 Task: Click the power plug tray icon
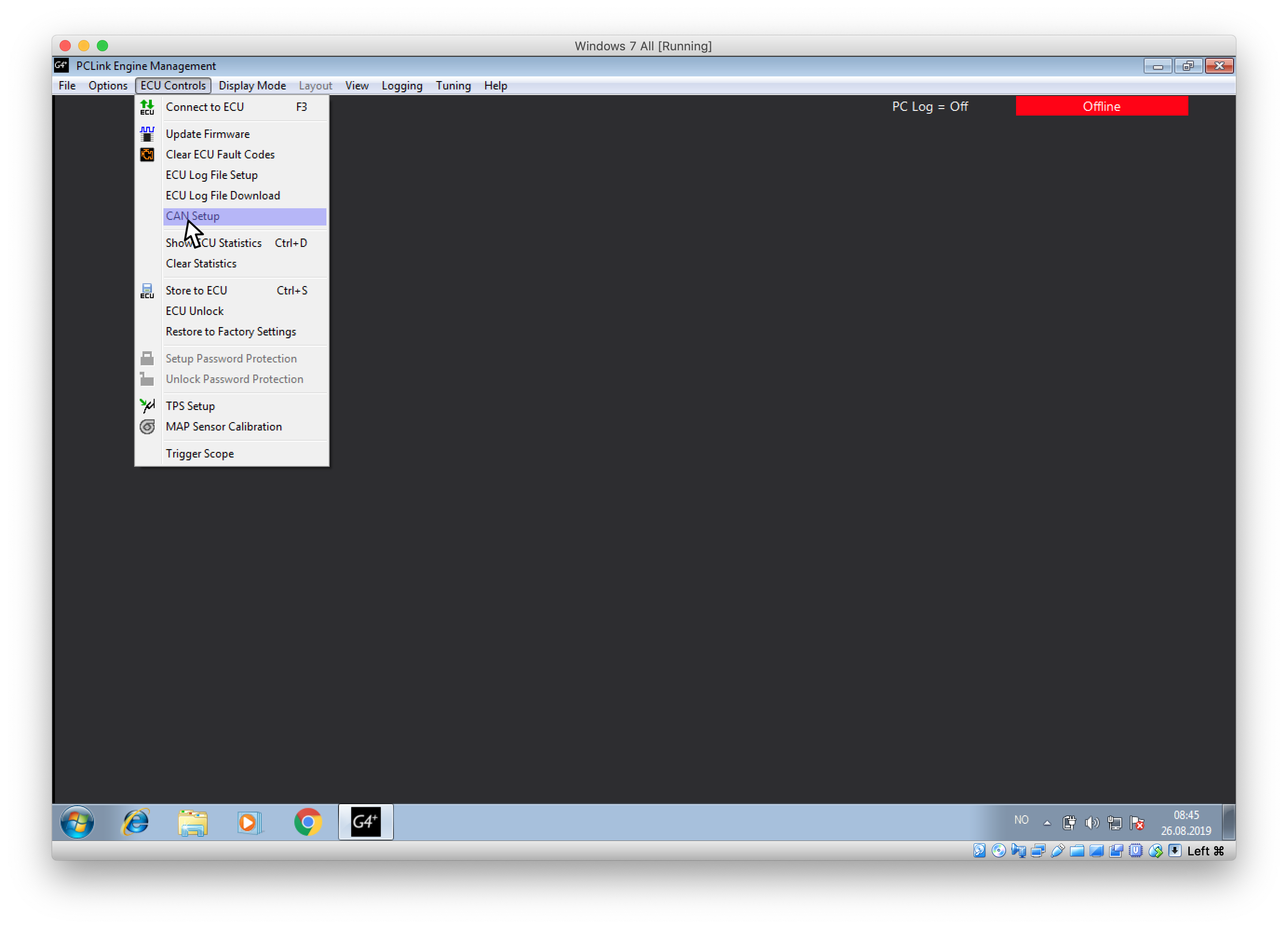pos(1069,822)
